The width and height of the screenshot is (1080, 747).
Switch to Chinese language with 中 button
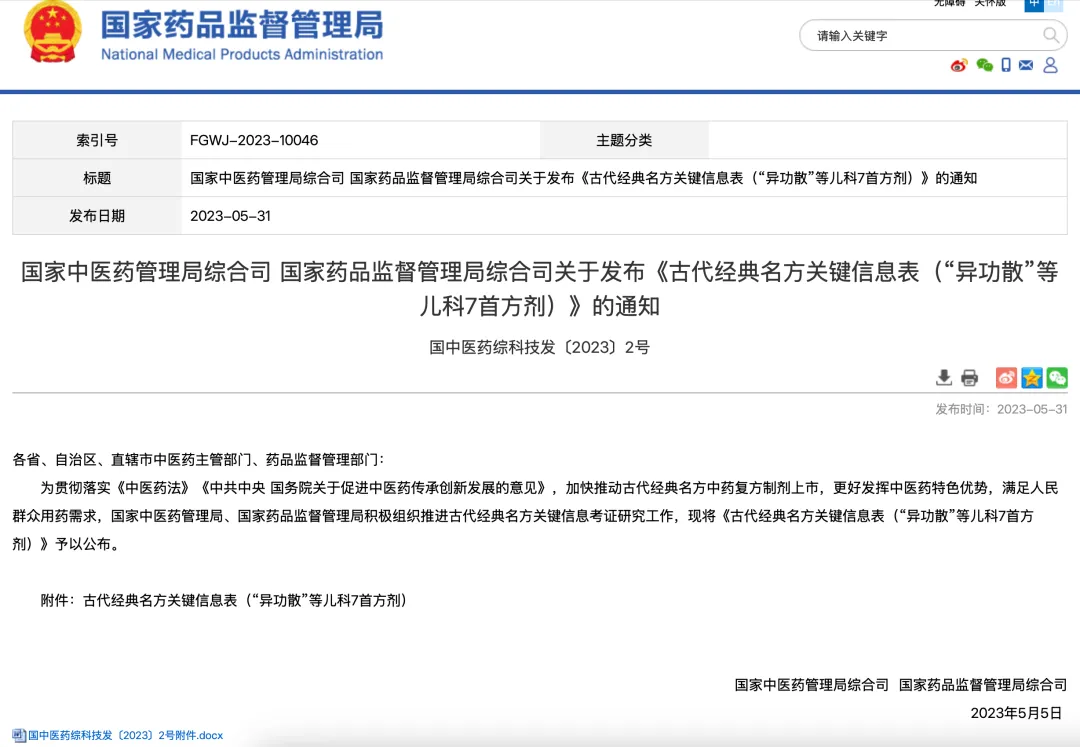pyautogui.click(x=1034, y=4)
